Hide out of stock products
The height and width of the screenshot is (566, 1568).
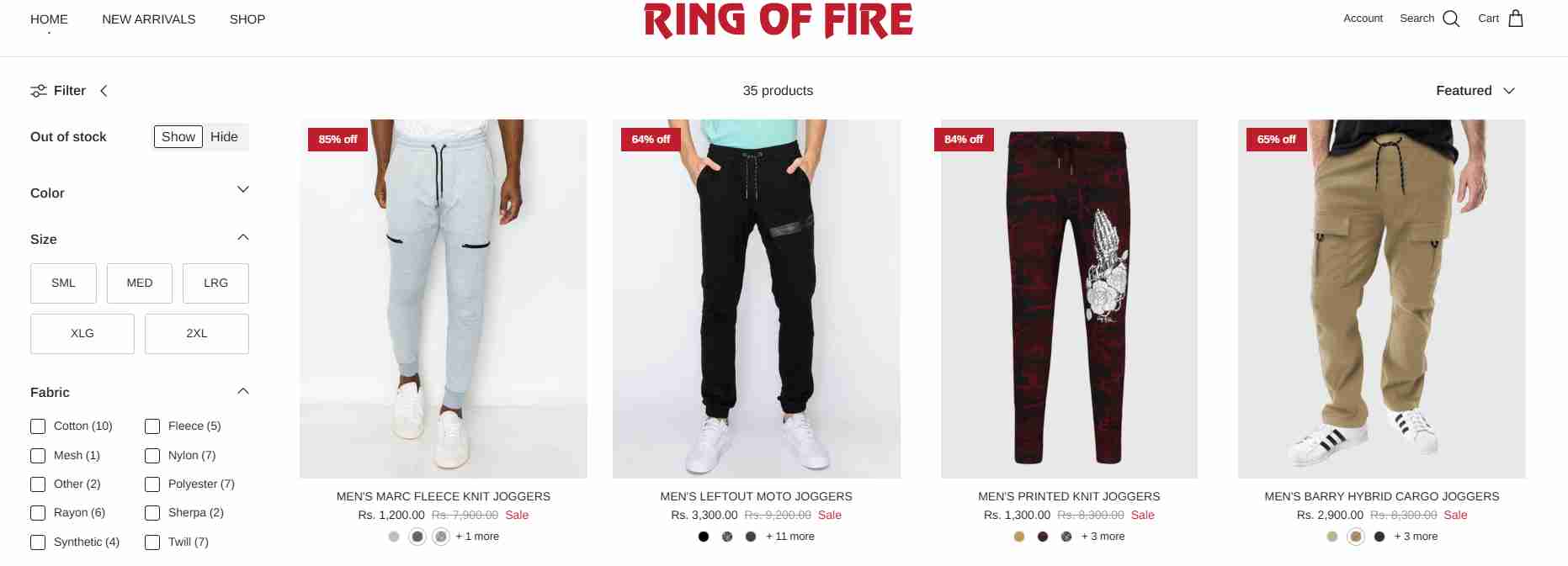pyautogui.click(x=225, y=137)
